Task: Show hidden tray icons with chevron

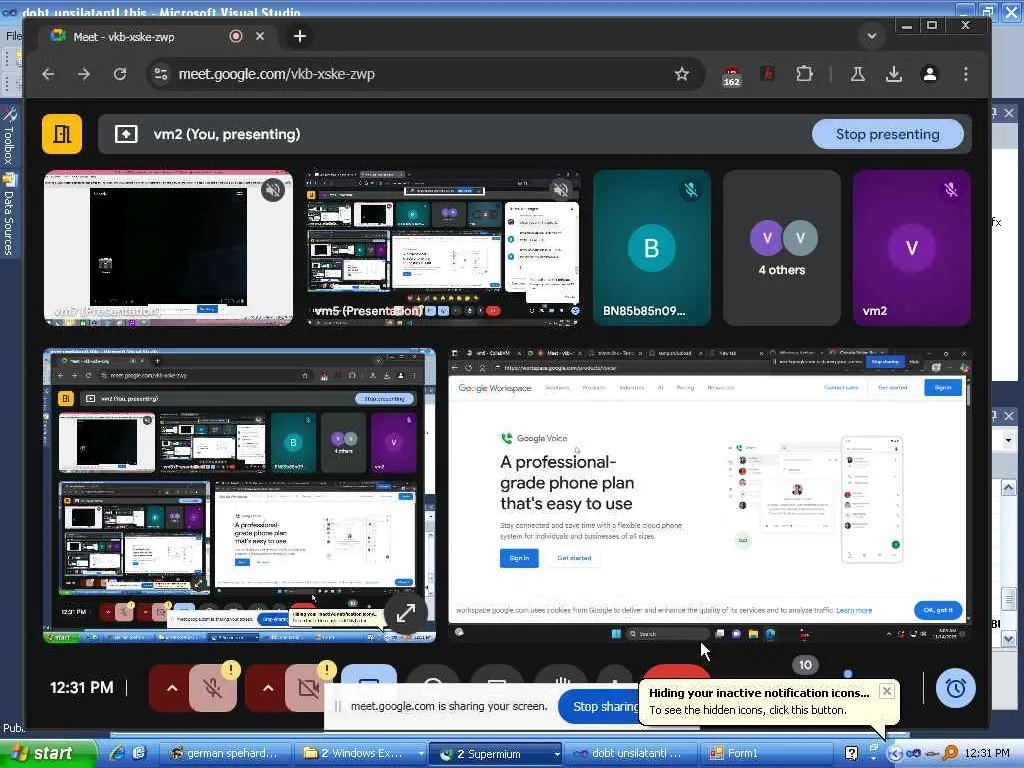Action: click(895, 754)
